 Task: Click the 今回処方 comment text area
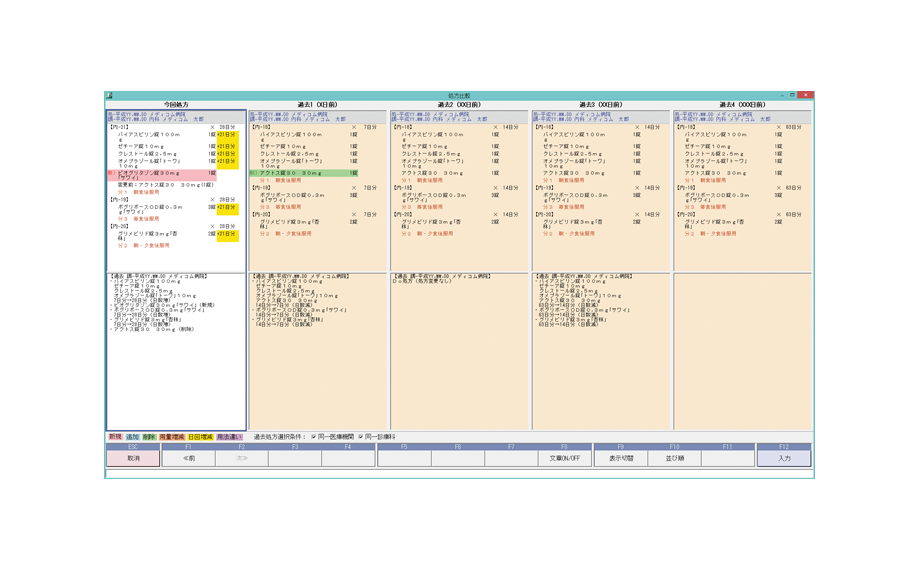176,350
